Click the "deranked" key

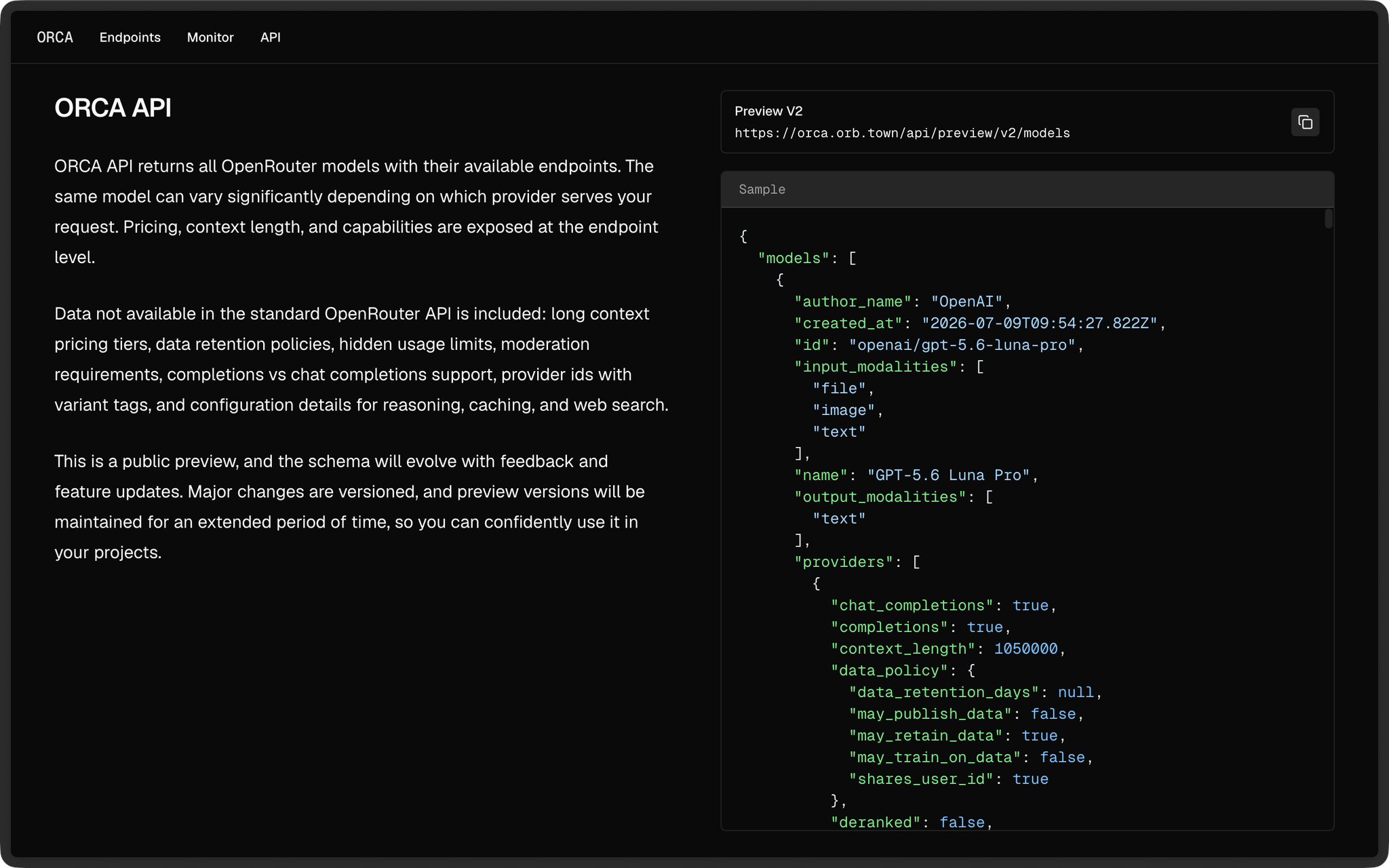tap(876, 823)
